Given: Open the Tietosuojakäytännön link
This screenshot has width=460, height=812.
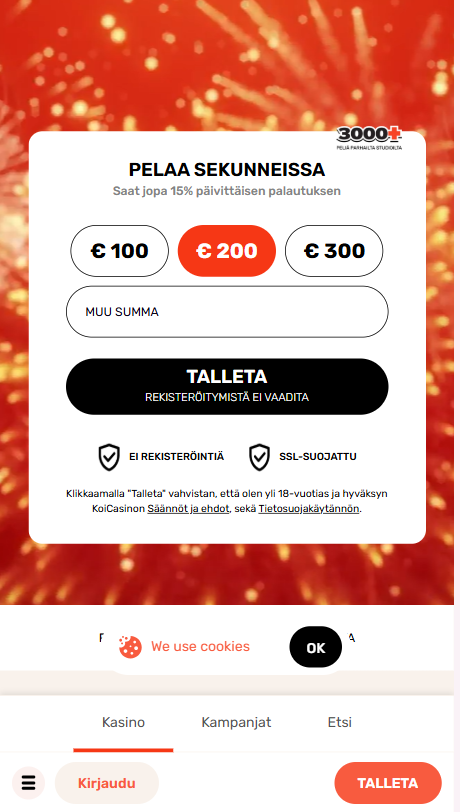Looking at the screenshot, I should tap(309, 509).
